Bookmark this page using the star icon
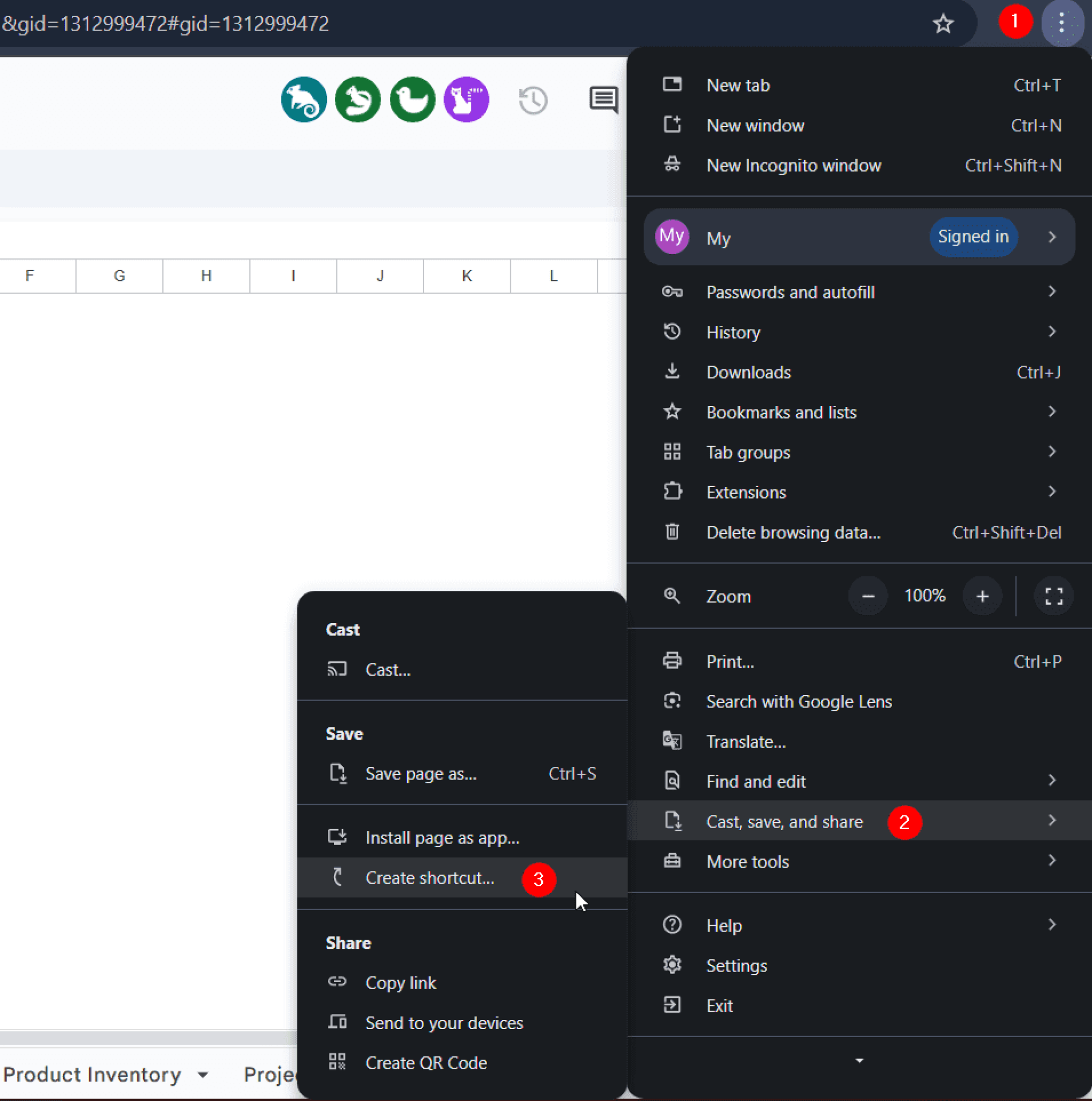Viewport: 1092px width, 1101px height. click(943, 24)
